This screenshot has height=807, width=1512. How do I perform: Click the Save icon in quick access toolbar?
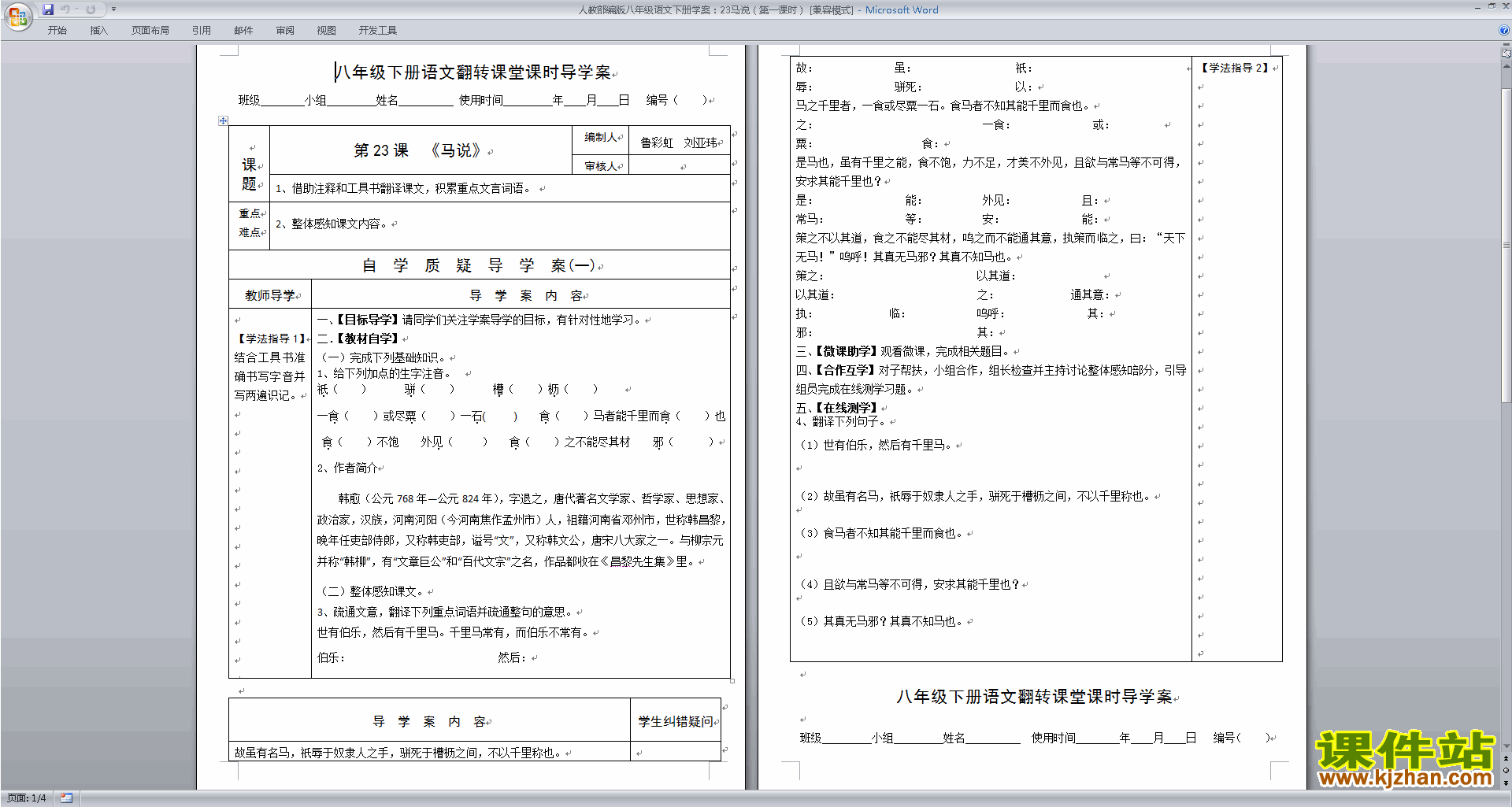[x=48, y=9]
